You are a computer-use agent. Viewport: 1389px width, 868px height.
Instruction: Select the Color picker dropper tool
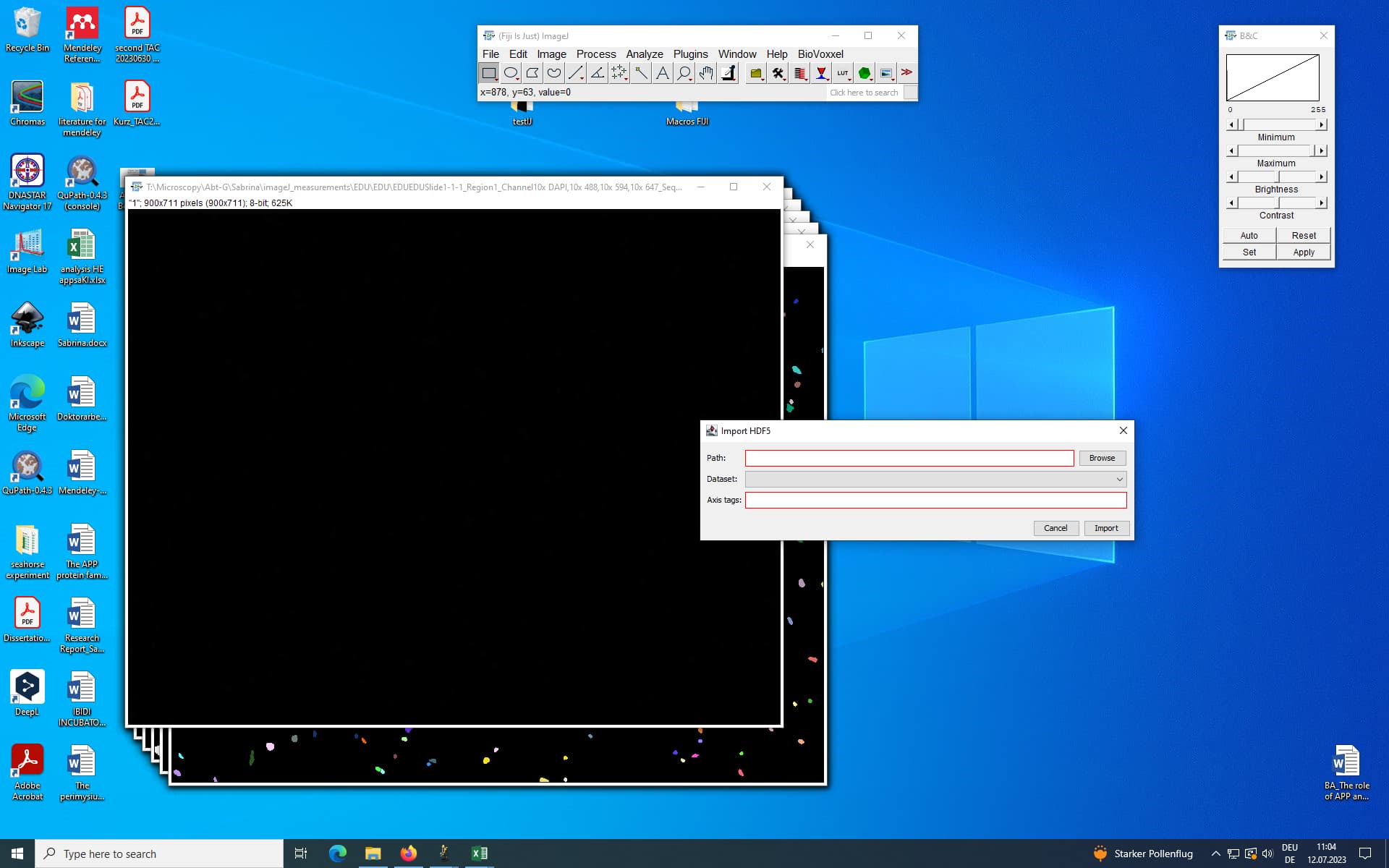tap(728, 72)
